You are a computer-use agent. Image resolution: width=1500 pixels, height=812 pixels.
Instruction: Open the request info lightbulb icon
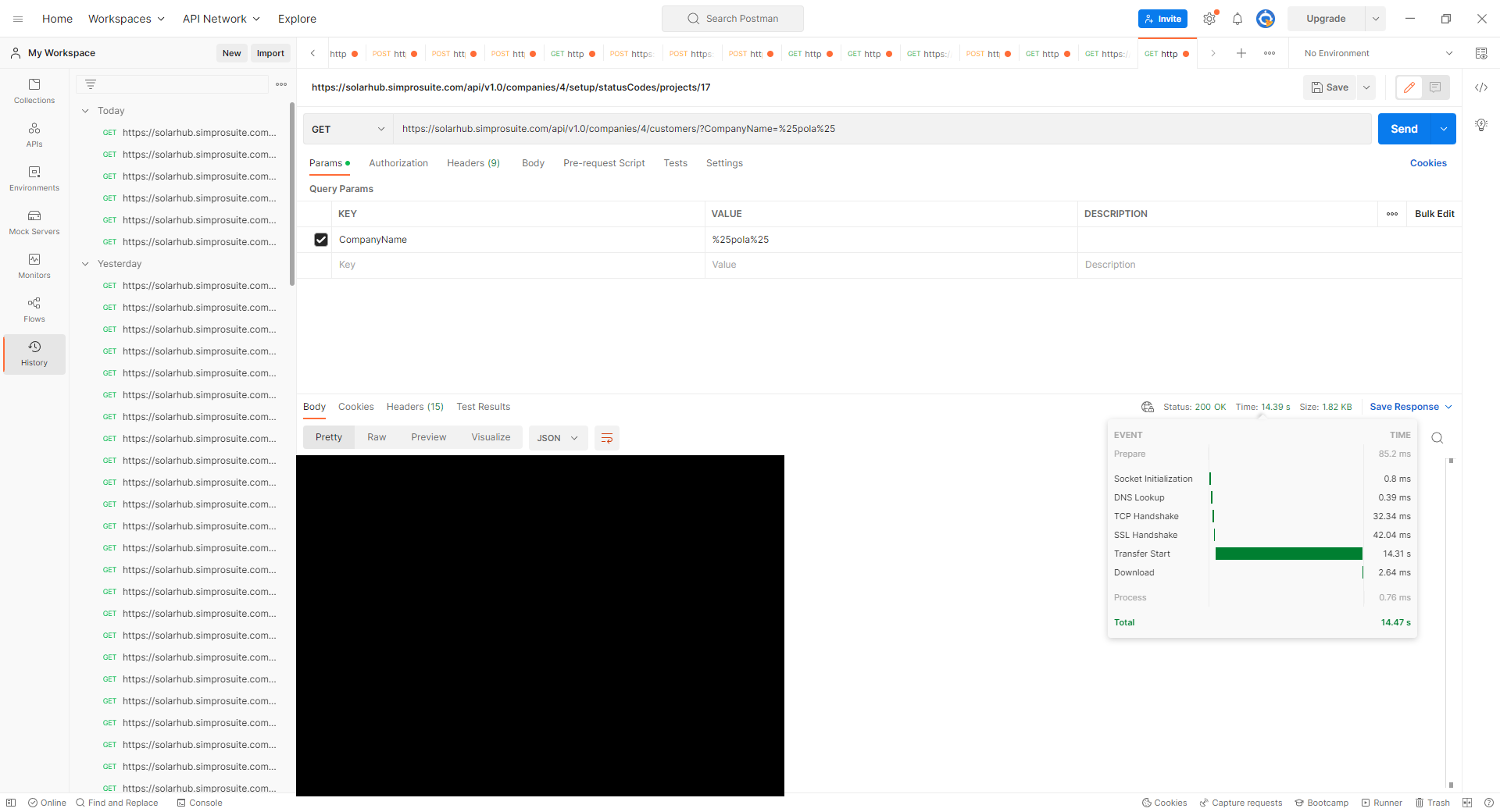(x=1481, y=125)
